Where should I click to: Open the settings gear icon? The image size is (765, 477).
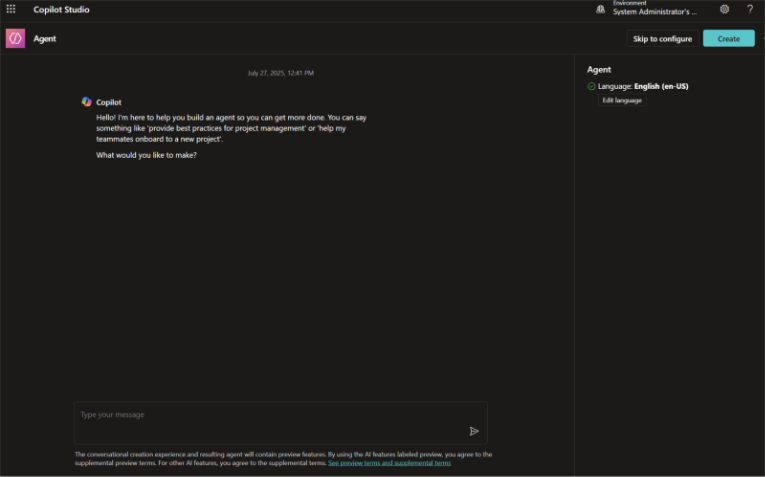click(x=725, y=9)
